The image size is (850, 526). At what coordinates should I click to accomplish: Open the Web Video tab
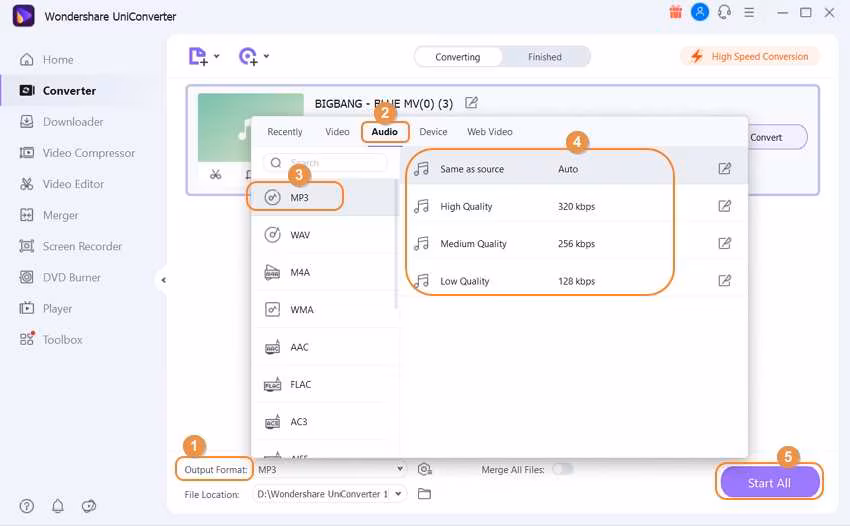pos(490,132)
